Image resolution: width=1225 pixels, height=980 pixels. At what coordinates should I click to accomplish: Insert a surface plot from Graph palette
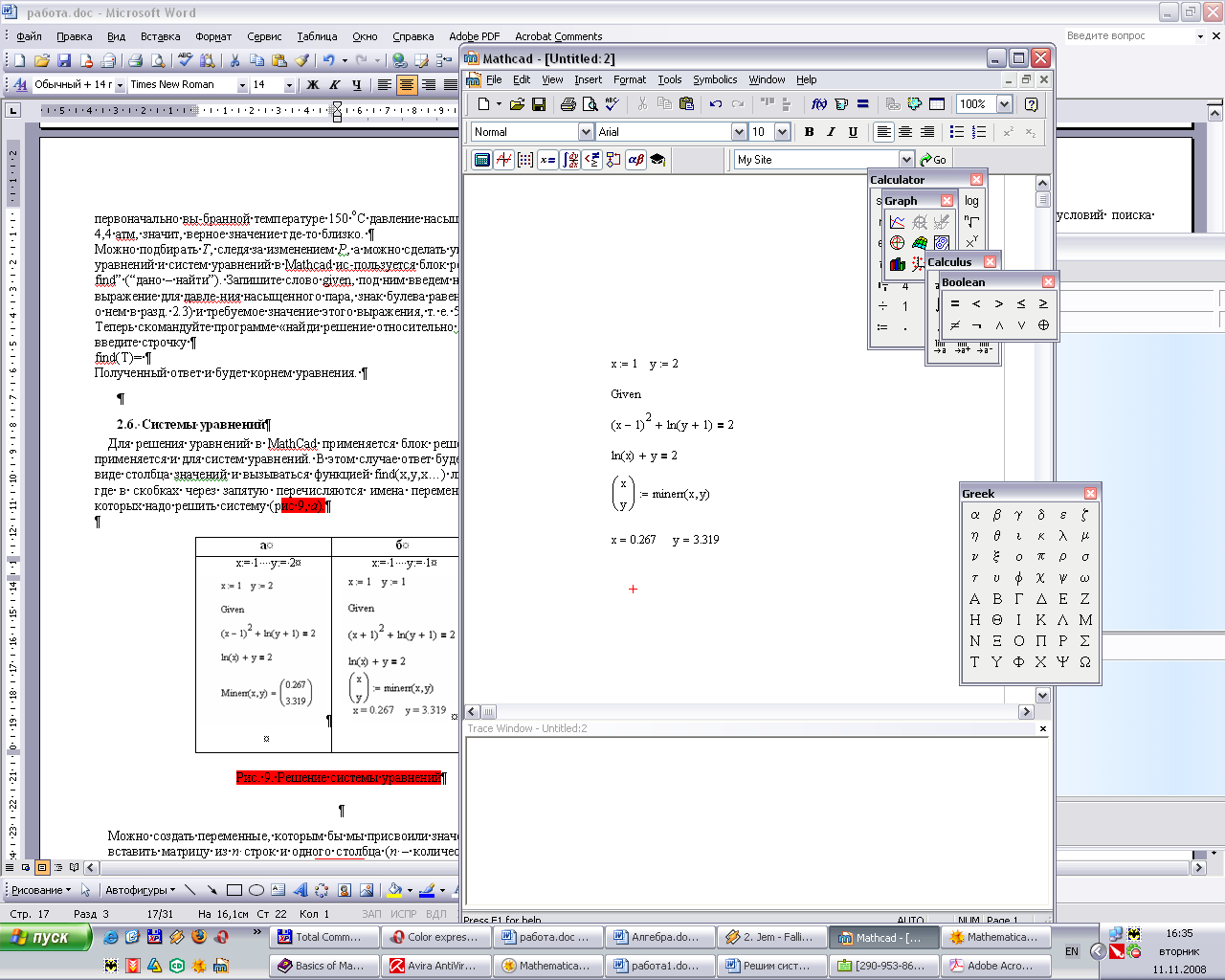point(919,243)
